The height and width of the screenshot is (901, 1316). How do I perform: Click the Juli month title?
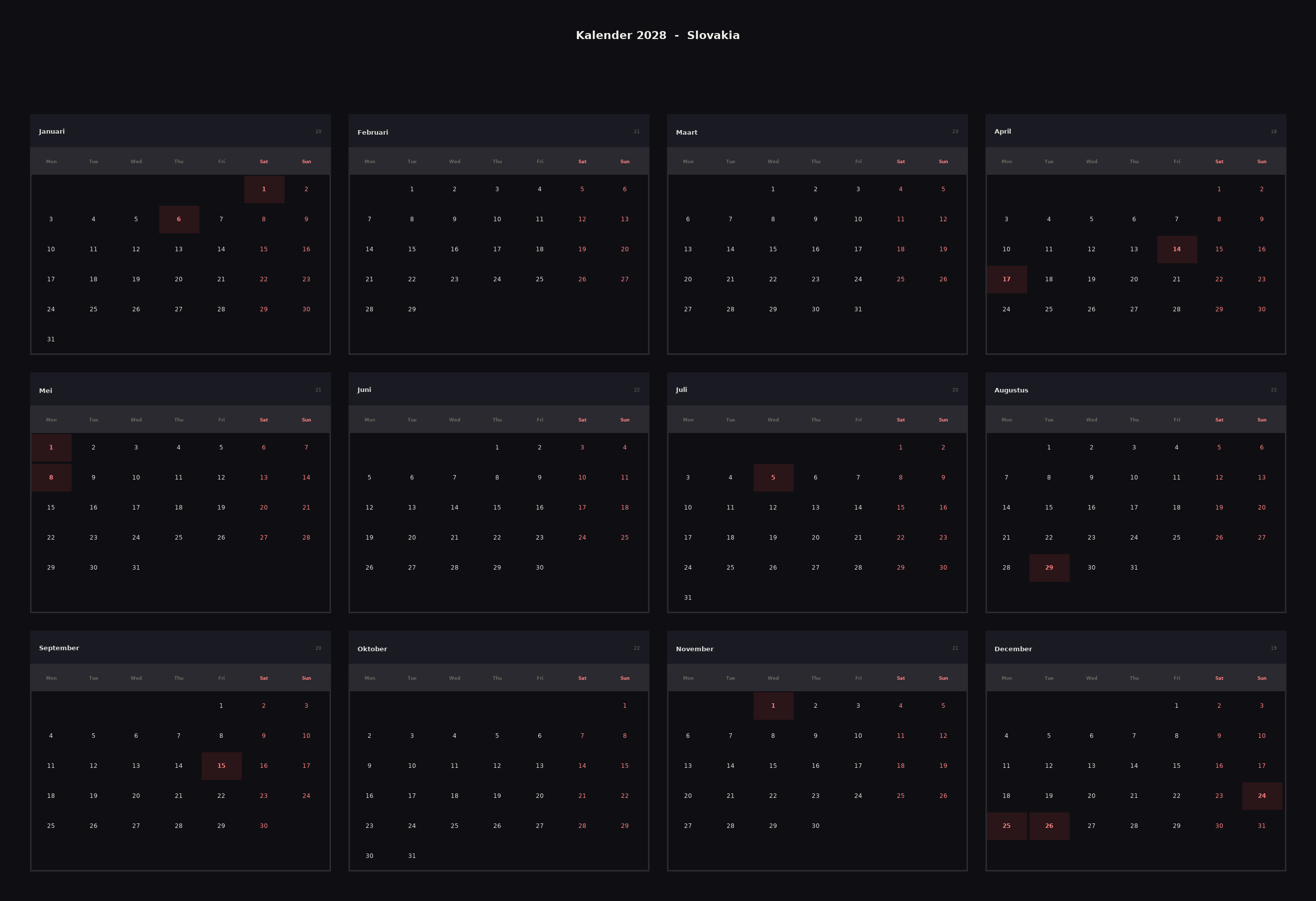[x=681, y=389]
